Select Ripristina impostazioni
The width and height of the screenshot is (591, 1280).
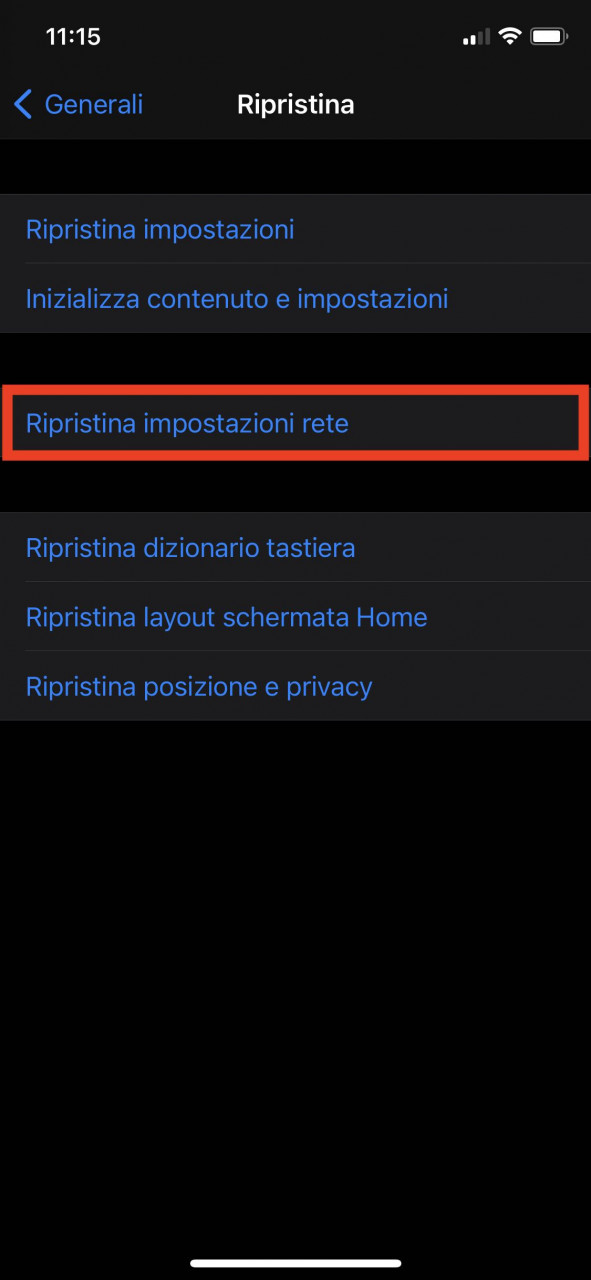click(295, 229)
